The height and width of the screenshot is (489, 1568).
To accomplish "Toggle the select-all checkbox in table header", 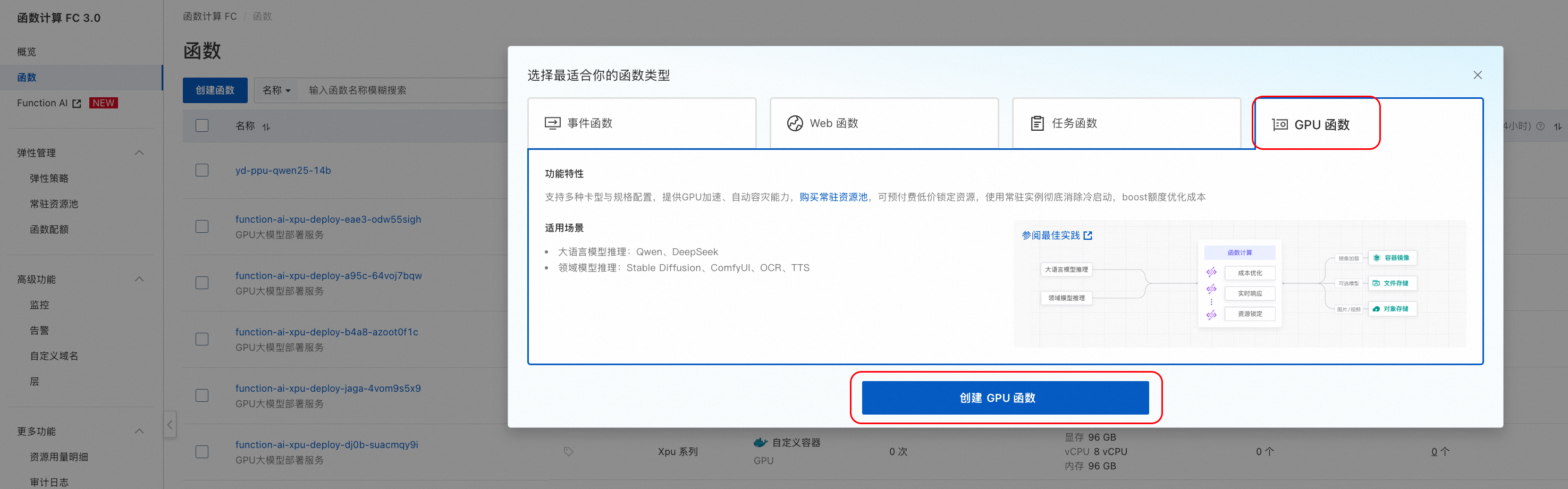I will [x=202, y=125].
